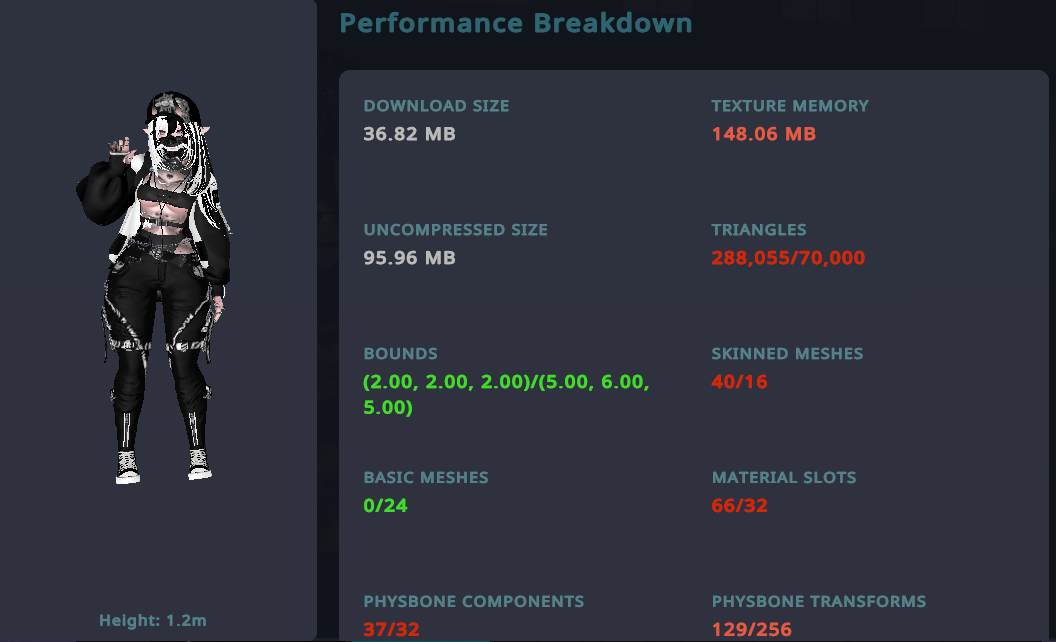Select the Height 1.2m label
This screenshot has height=642, width=1056.
pyautogui.click(x=153, y=620)
